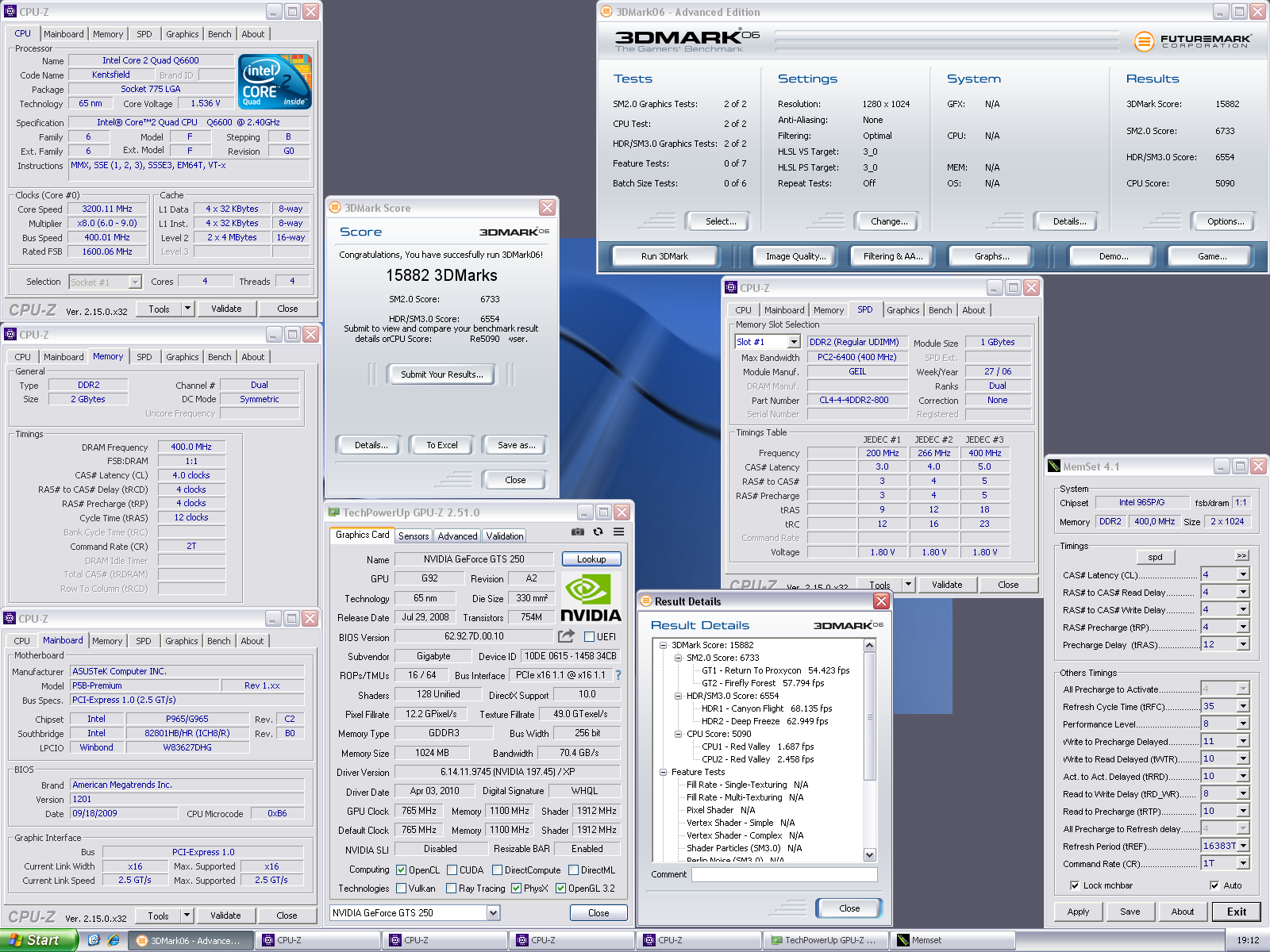Toggle the Lock mchbar checkbox

coord(1075,885)
